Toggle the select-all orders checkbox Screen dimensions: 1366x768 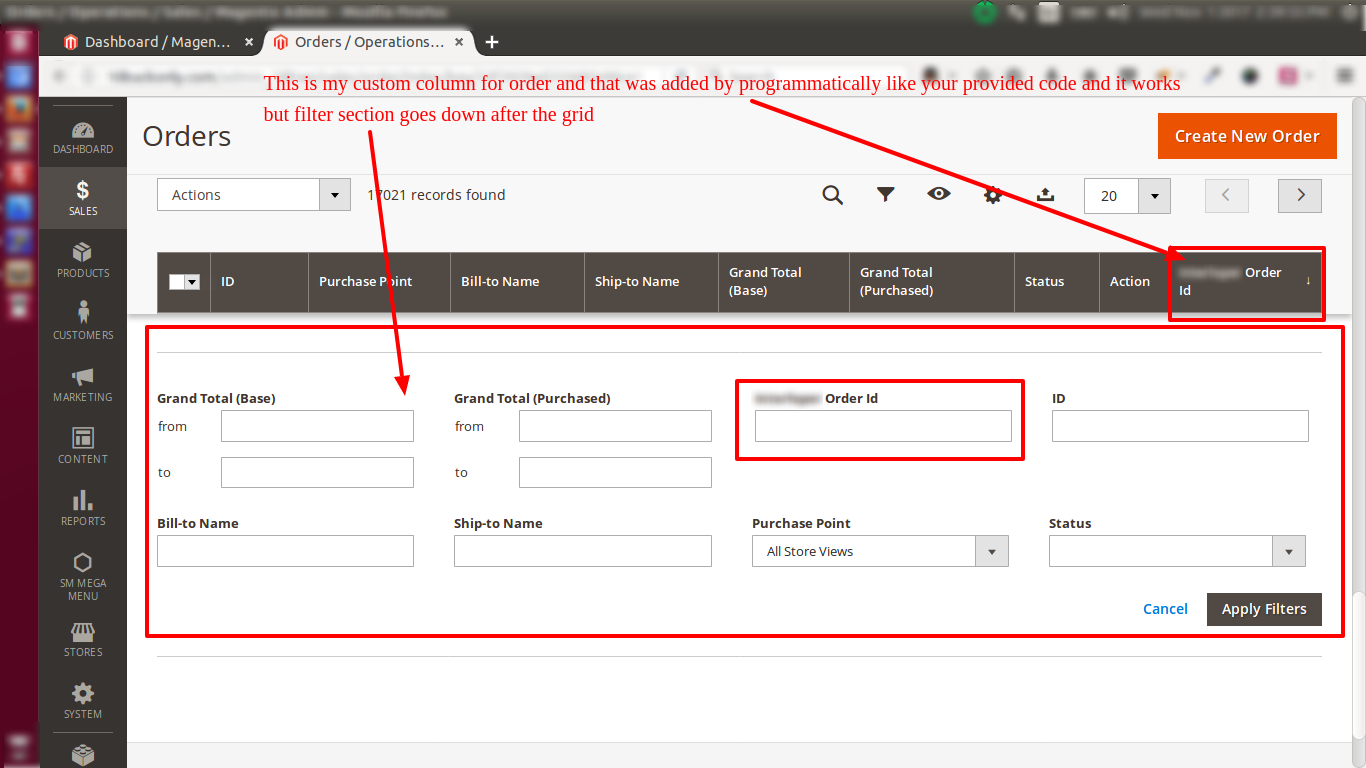(177, 282)
